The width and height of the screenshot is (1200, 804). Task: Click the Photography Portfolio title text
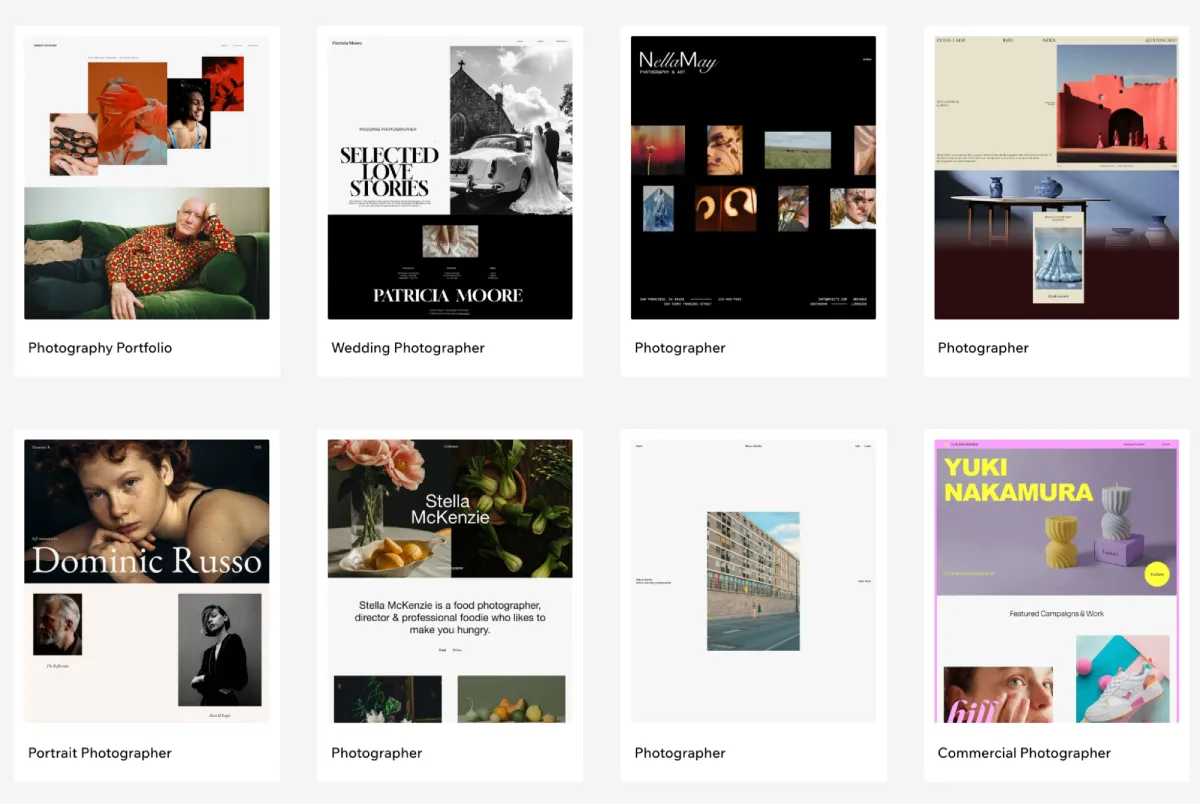[100, 348]
